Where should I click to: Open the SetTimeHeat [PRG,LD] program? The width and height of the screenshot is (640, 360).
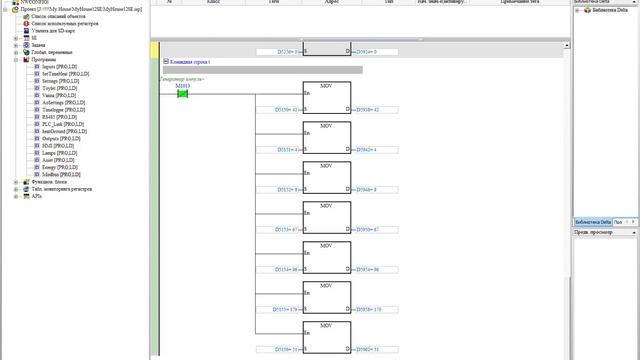point(65,74)
